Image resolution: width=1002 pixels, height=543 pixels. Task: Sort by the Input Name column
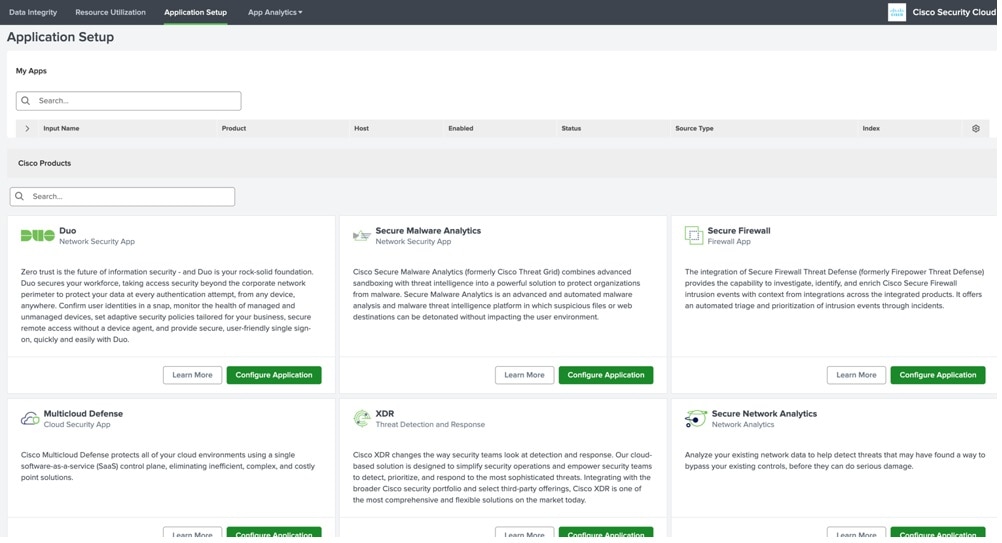tap(61, 128)
